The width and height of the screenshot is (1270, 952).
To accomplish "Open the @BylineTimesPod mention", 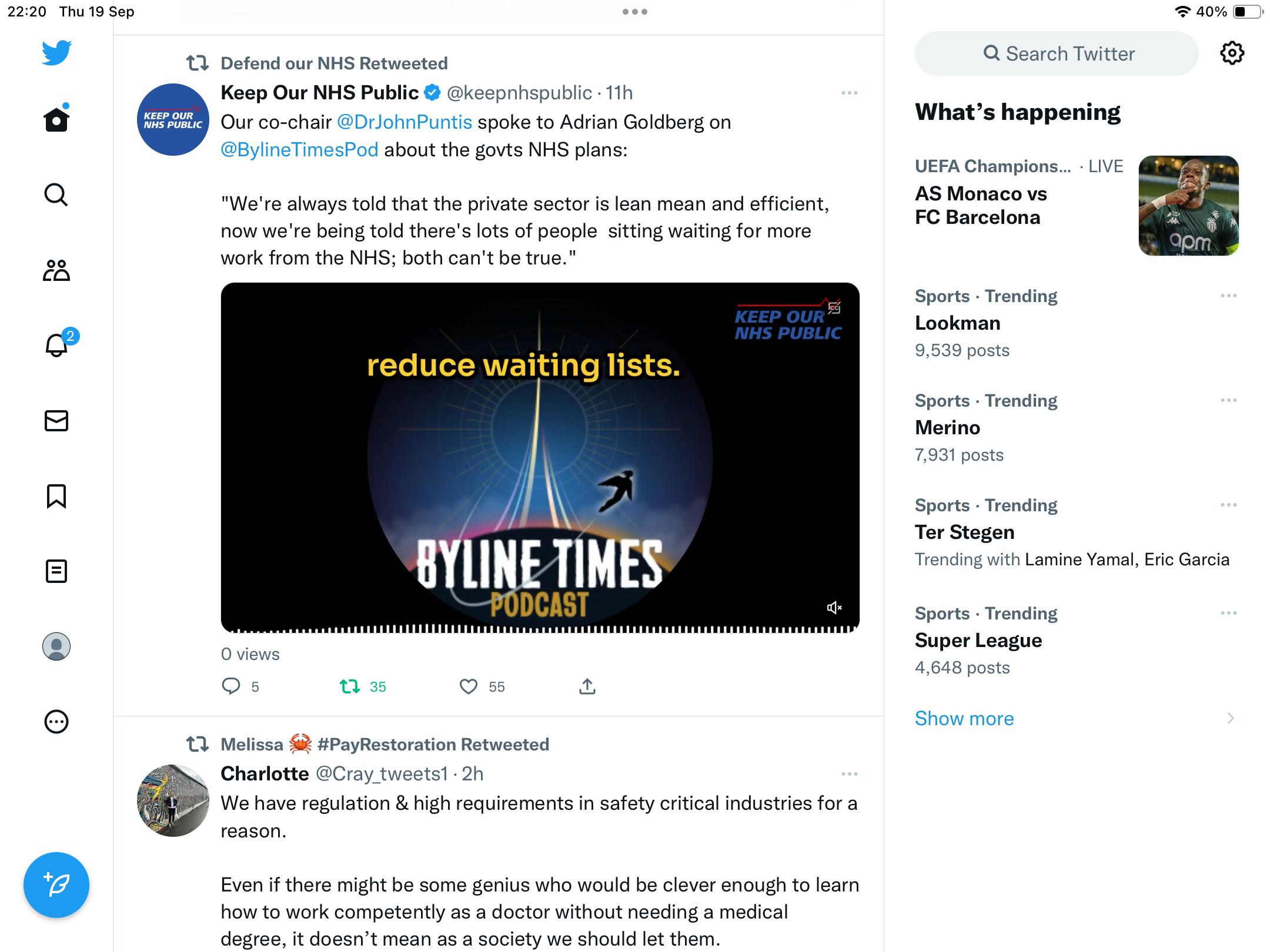I will [299, 150].
